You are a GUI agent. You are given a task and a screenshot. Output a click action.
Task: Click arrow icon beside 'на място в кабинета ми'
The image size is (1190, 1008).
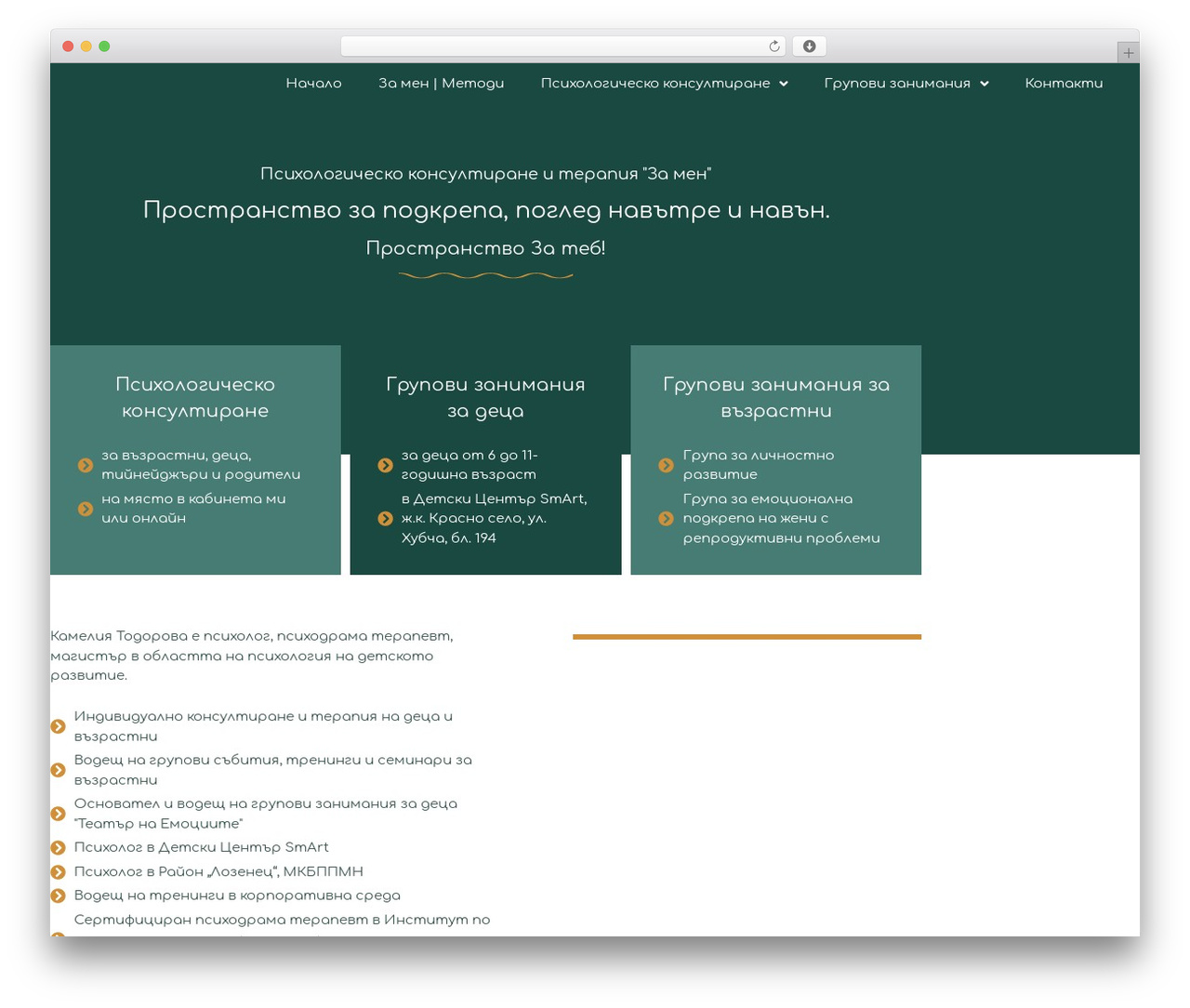pyautogui.click(x=86, y=509)
